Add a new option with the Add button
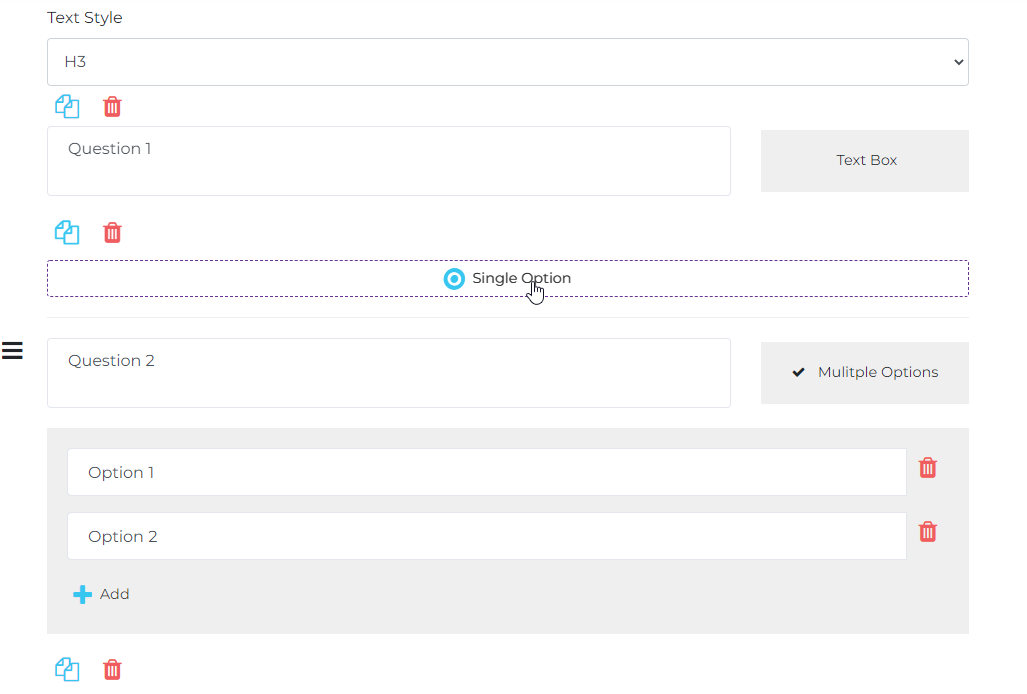The width and height of the screenshot is (1027, 694). point(101,593)
